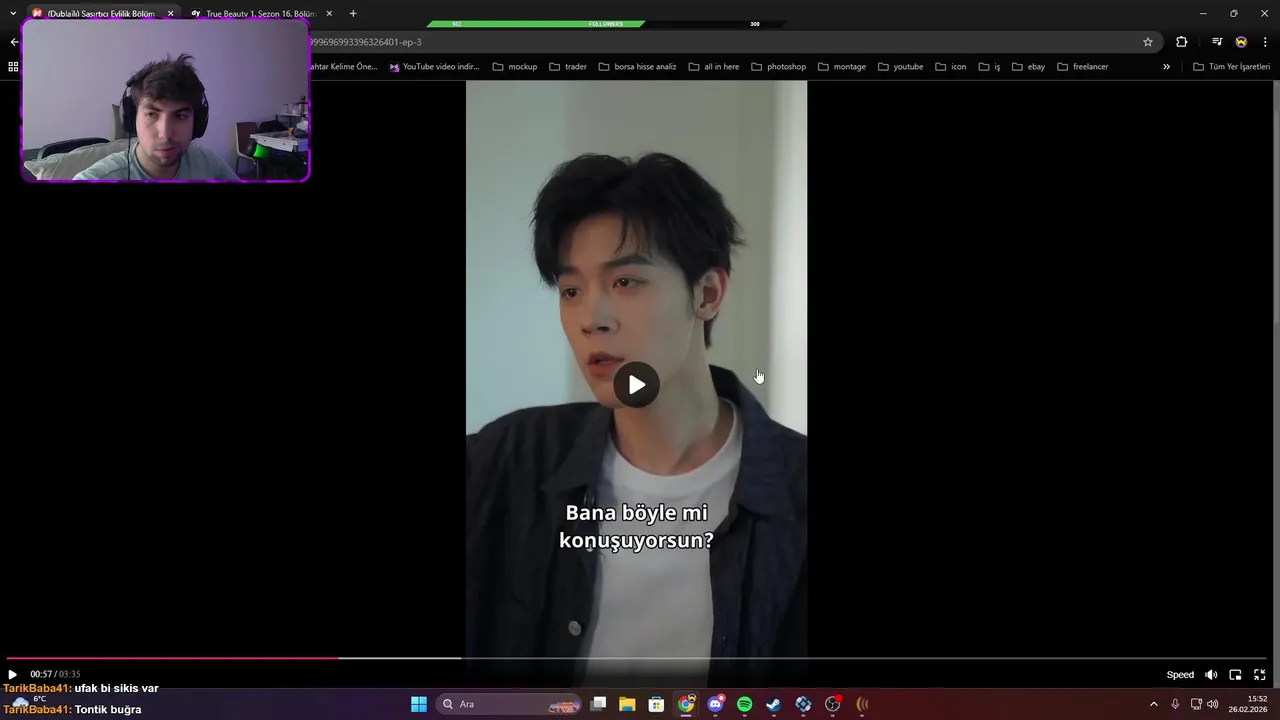Click the play icon beside 00:57 timestamp
This screenshot has width=1280, height=720.
click(12, 675)
